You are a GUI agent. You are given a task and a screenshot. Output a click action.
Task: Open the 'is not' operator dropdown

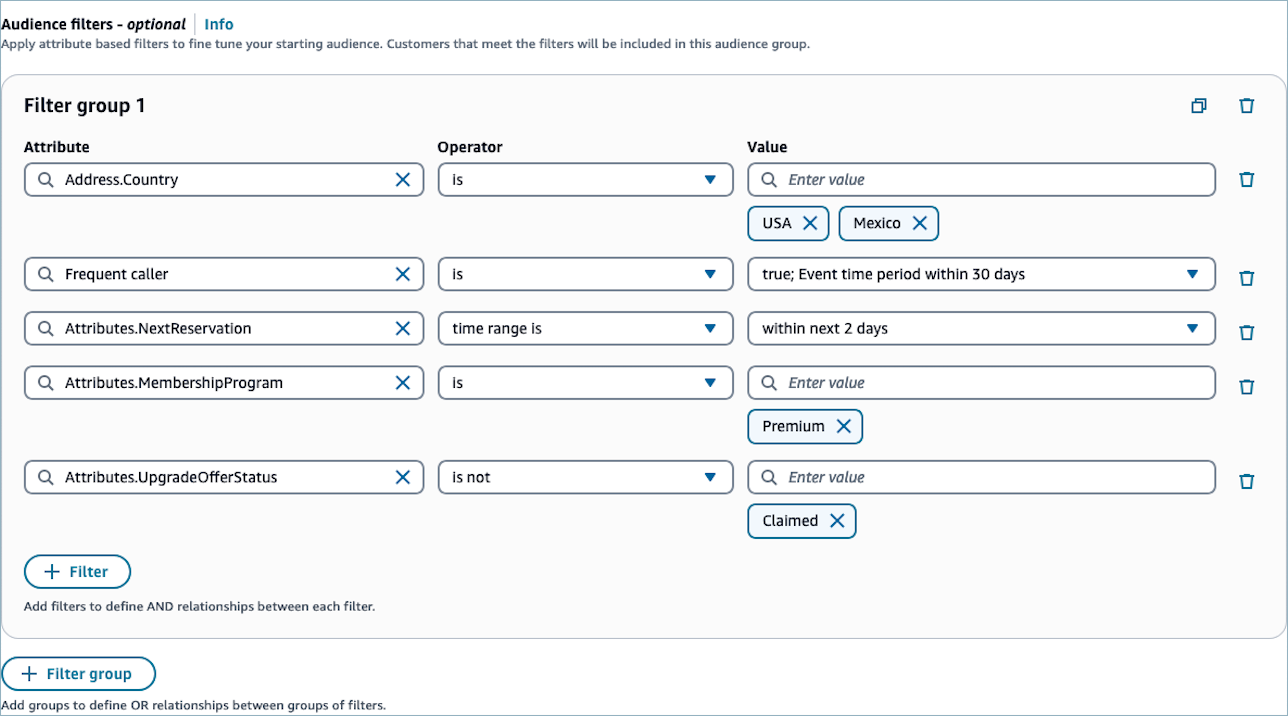click(585, 477)
